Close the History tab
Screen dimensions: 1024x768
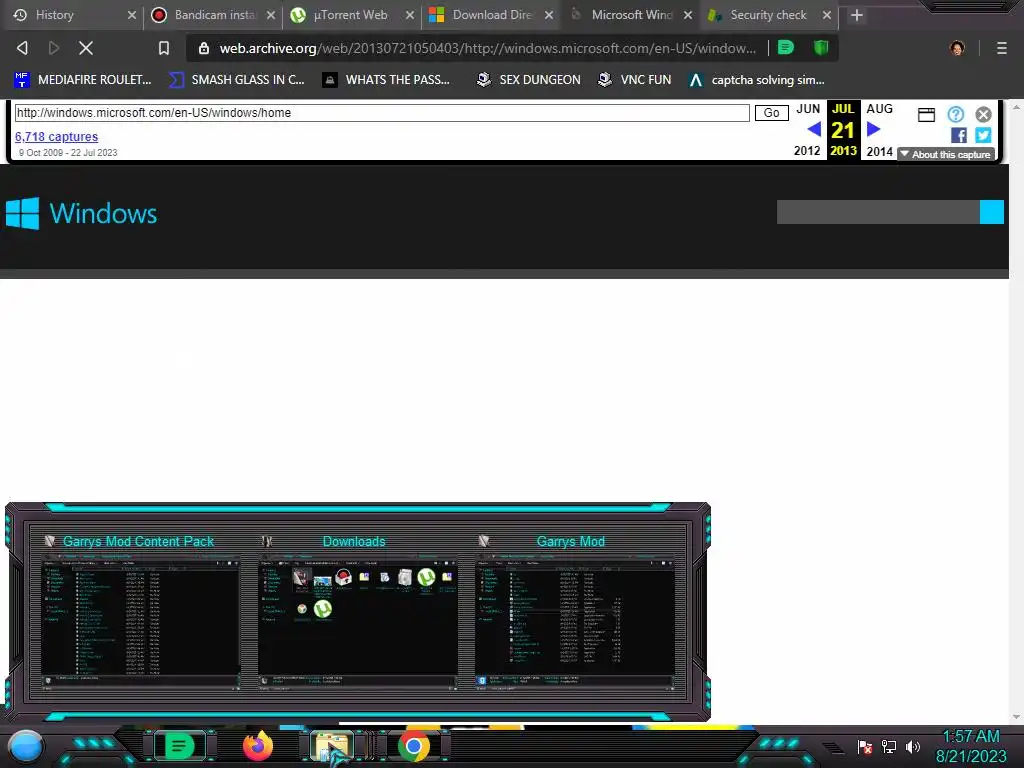[x=131, y=15]
